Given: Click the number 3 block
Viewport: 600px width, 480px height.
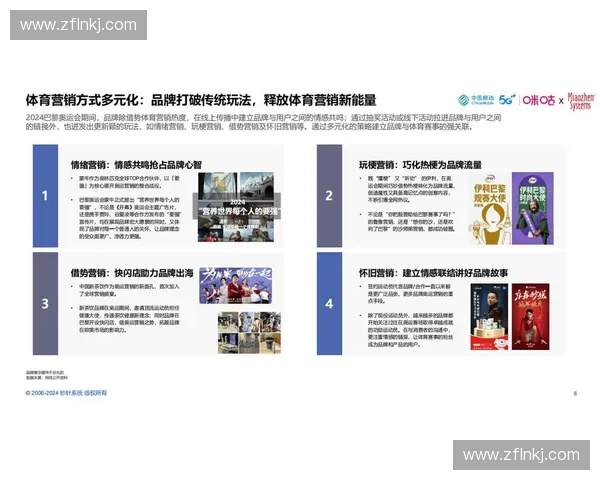Looking at the screenshot, I should click(x=45, y=304).
